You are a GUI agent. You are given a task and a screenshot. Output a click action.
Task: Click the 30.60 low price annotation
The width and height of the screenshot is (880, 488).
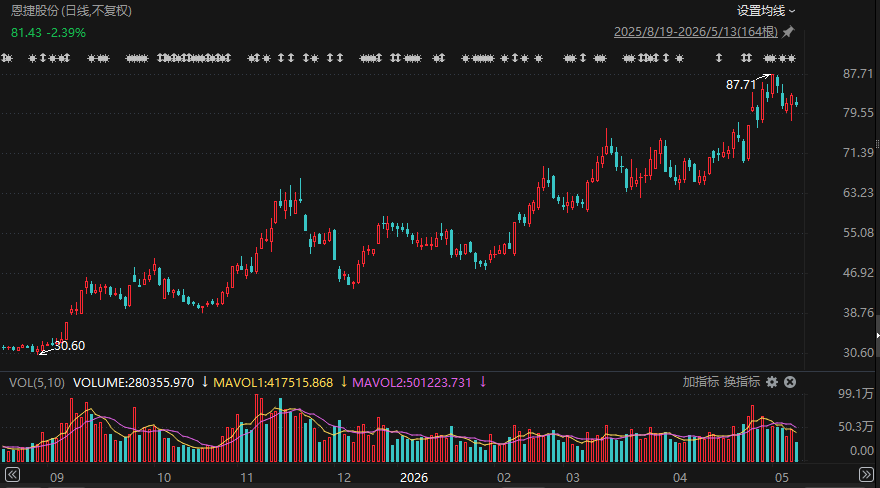tap(70, 346)
